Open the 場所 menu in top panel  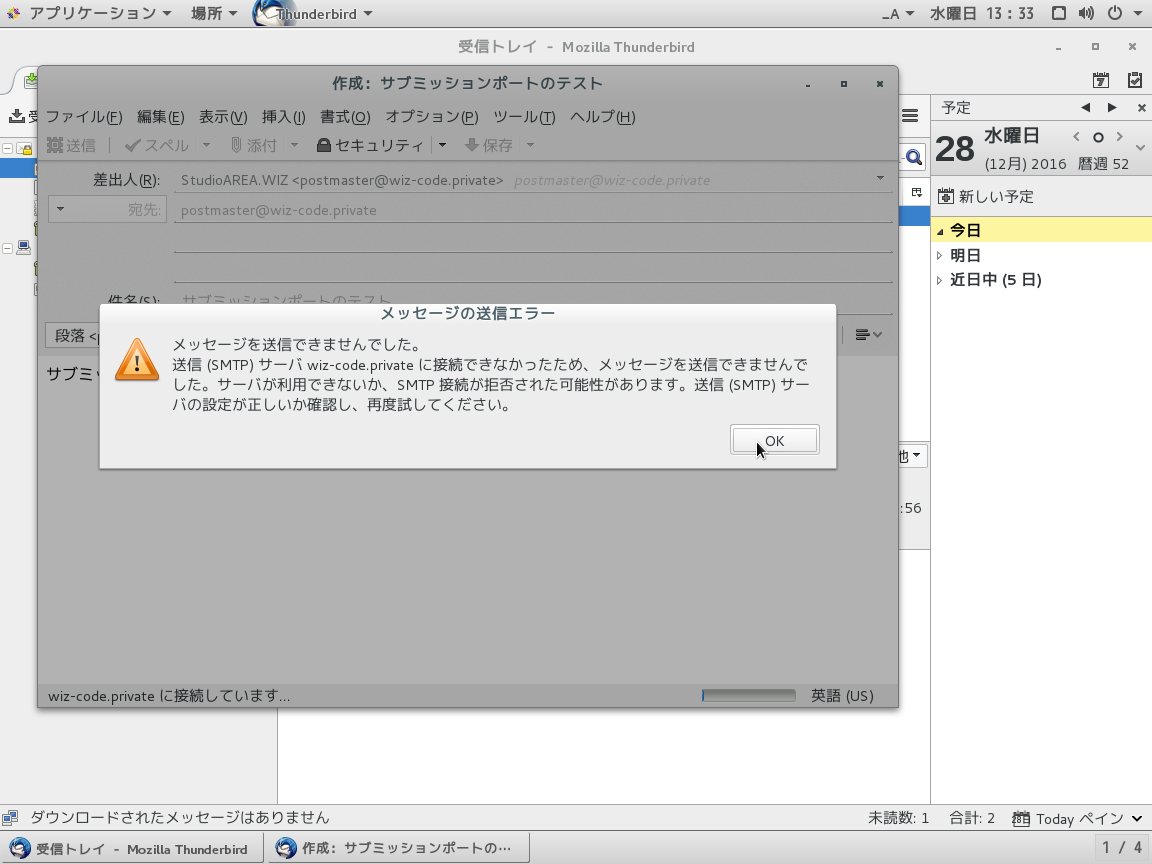pos(214,13)
